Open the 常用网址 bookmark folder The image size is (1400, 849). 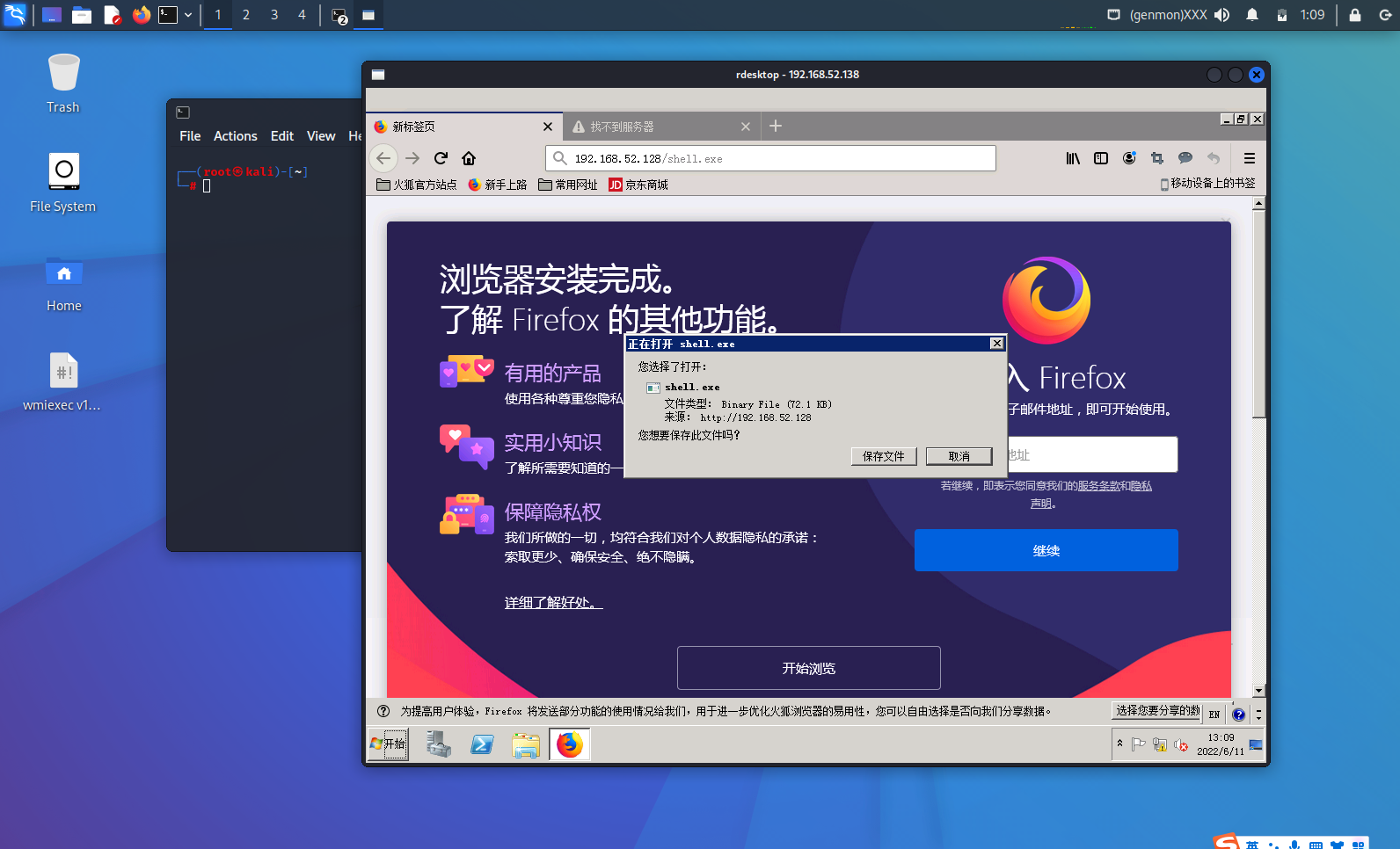(x=568, y=185)
